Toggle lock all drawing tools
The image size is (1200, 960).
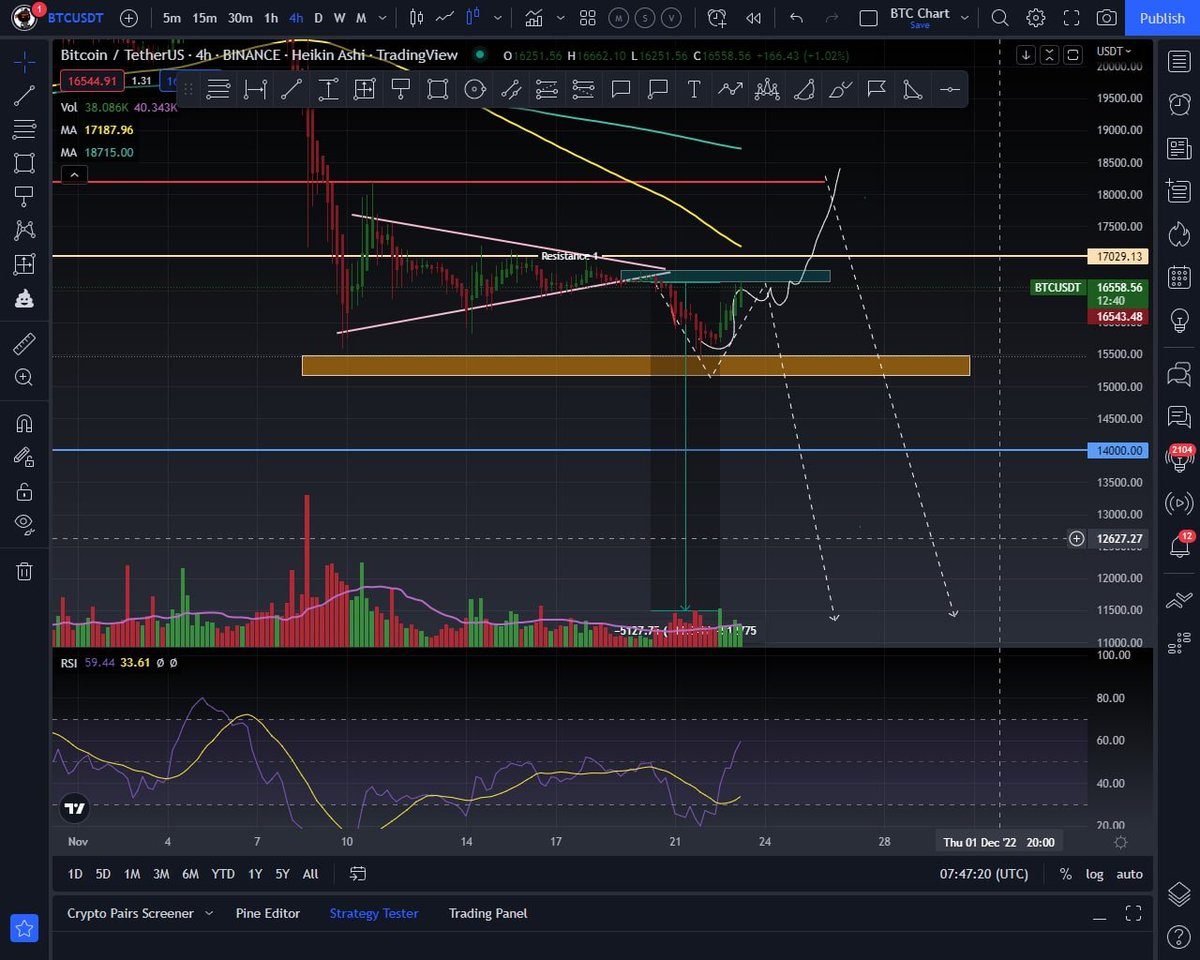pyautogui.click(x=24, y=490)
